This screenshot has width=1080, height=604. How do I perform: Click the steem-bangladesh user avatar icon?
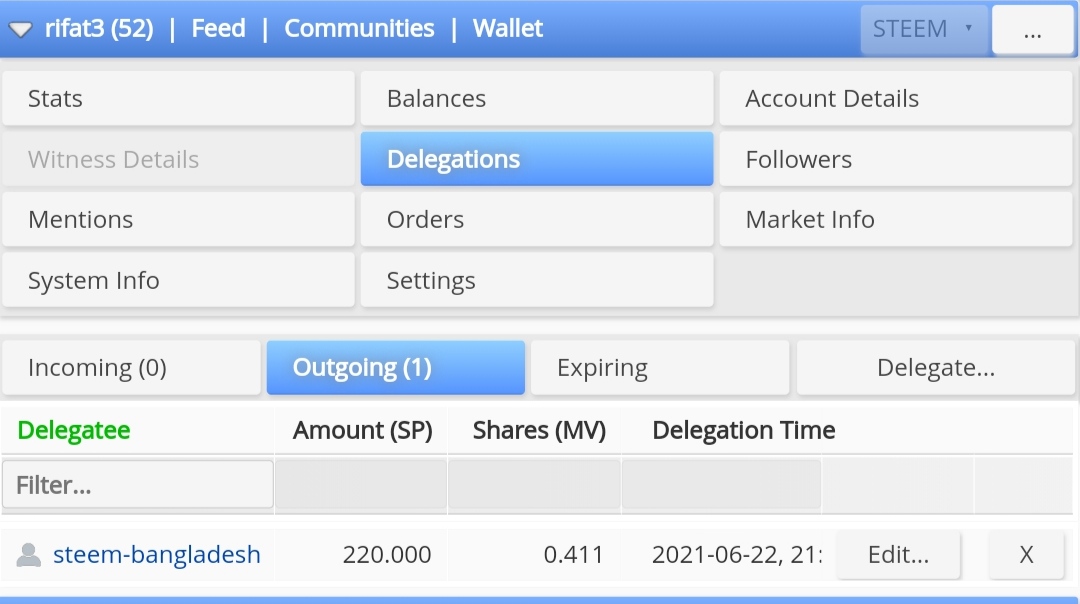point(28,554)
